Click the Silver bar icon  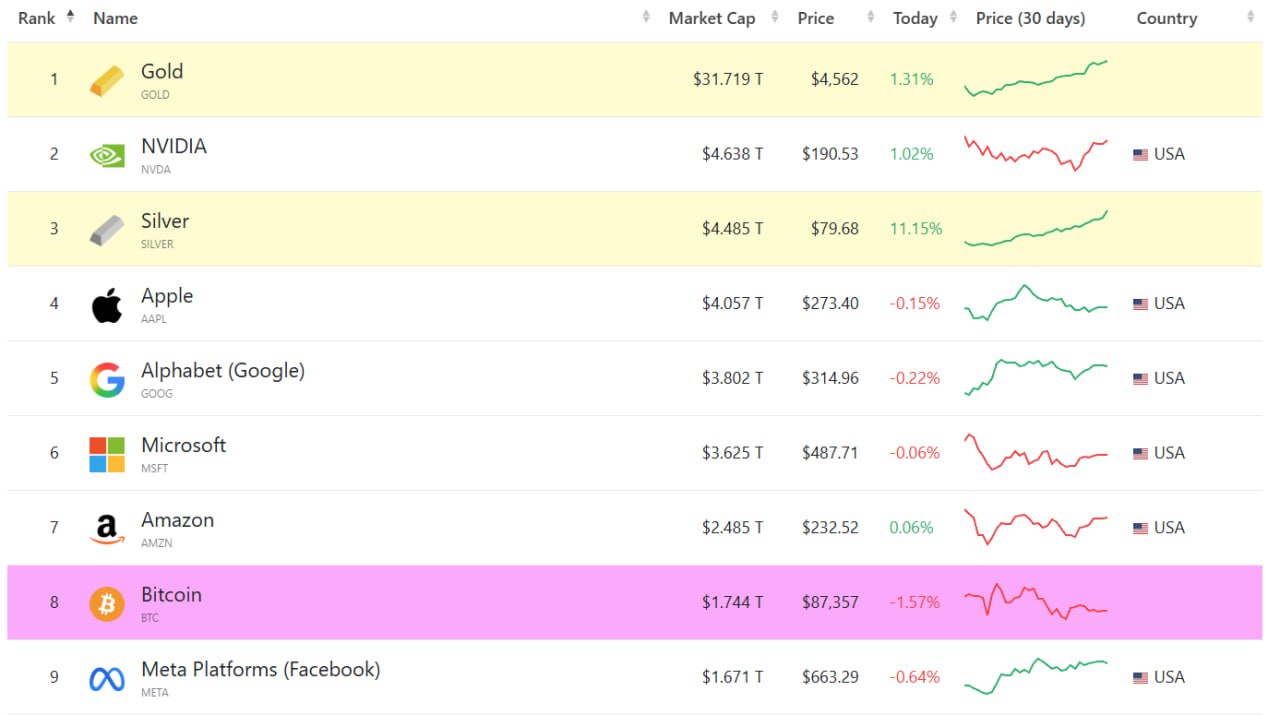pos(107,230)
